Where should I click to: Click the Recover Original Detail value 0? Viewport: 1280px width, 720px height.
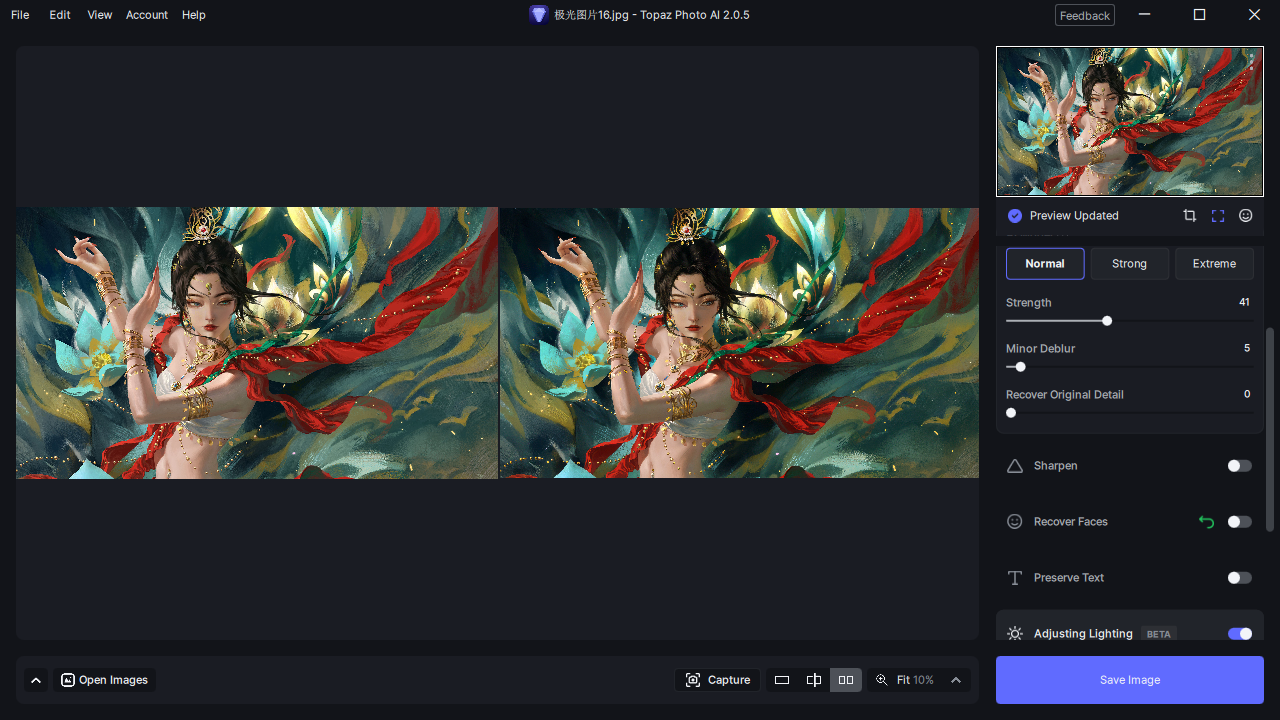(1247, 394)
